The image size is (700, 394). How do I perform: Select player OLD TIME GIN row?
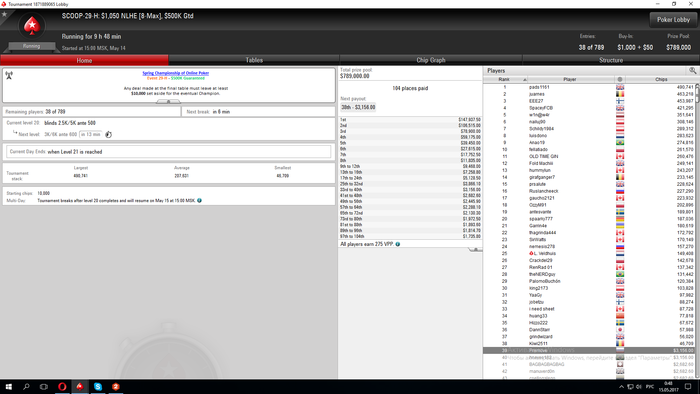589,157
